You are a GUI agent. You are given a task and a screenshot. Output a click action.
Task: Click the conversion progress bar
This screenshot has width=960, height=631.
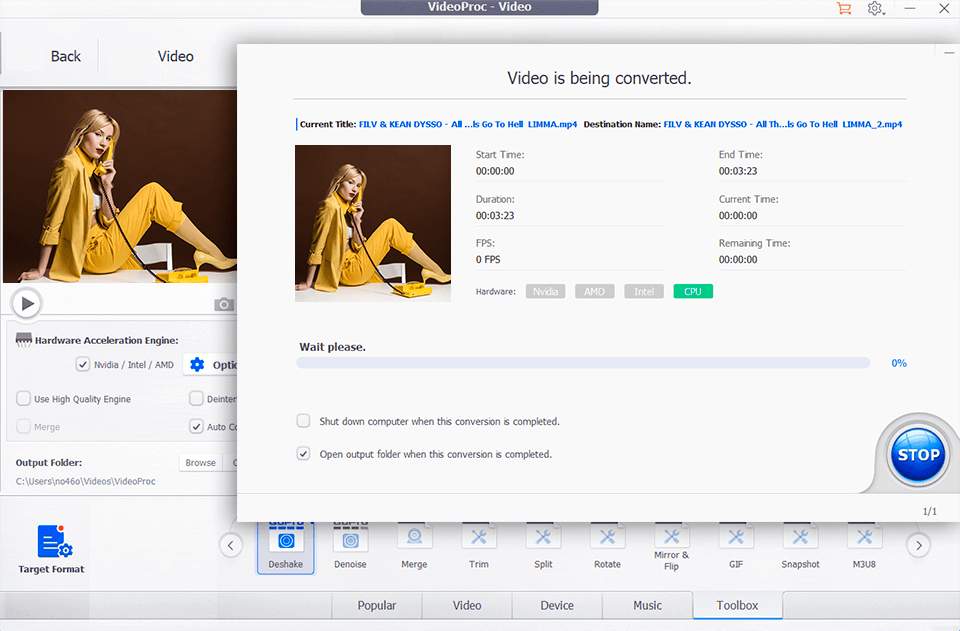click(584, 363)
